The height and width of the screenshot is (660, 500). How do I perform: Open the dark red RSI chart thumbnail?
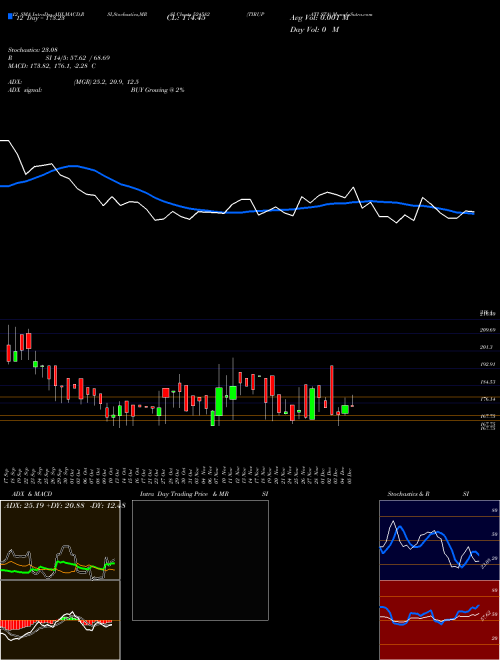[439, 620]
